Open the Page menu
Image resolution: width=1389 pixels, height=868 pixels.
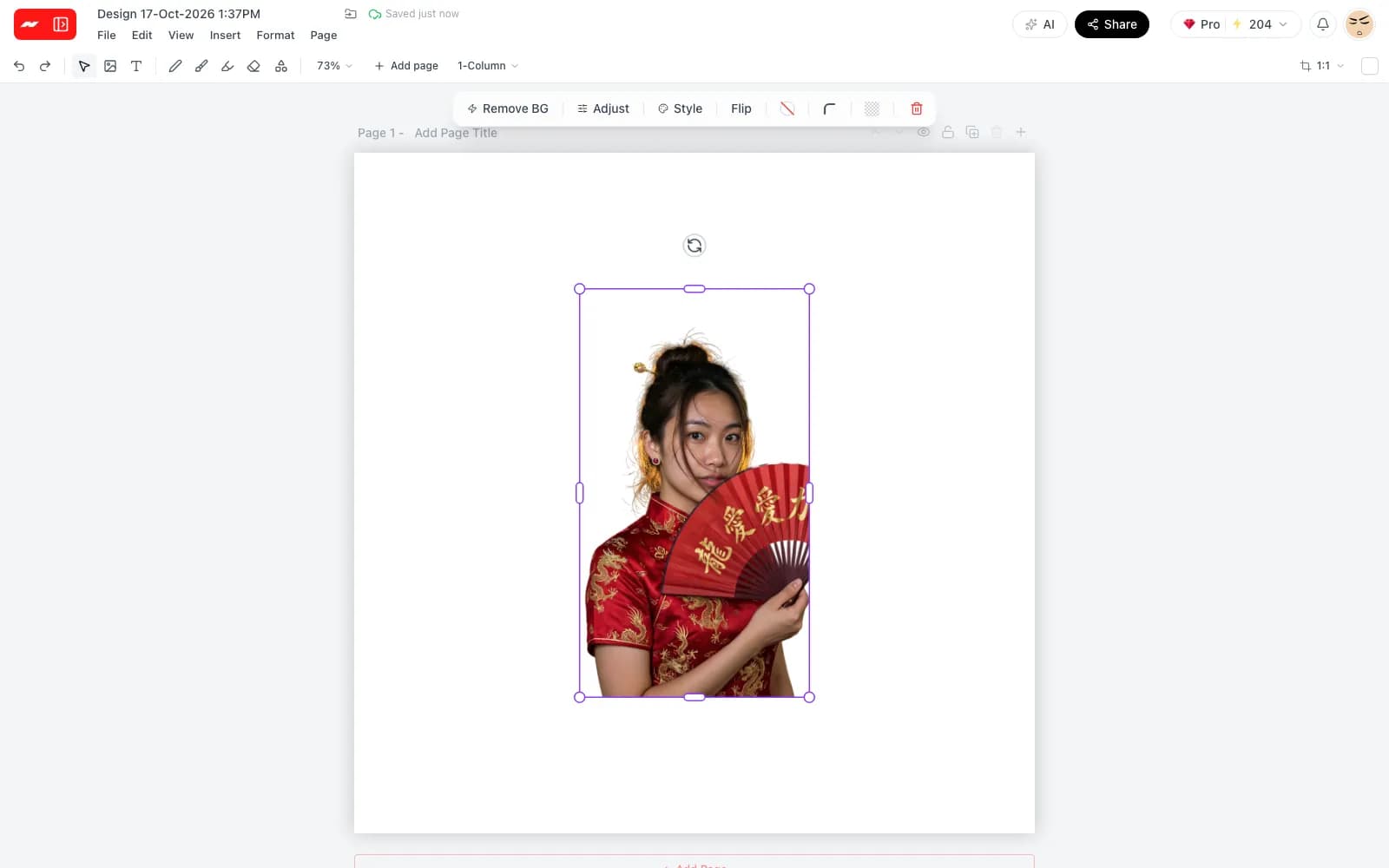coord(324,36)
